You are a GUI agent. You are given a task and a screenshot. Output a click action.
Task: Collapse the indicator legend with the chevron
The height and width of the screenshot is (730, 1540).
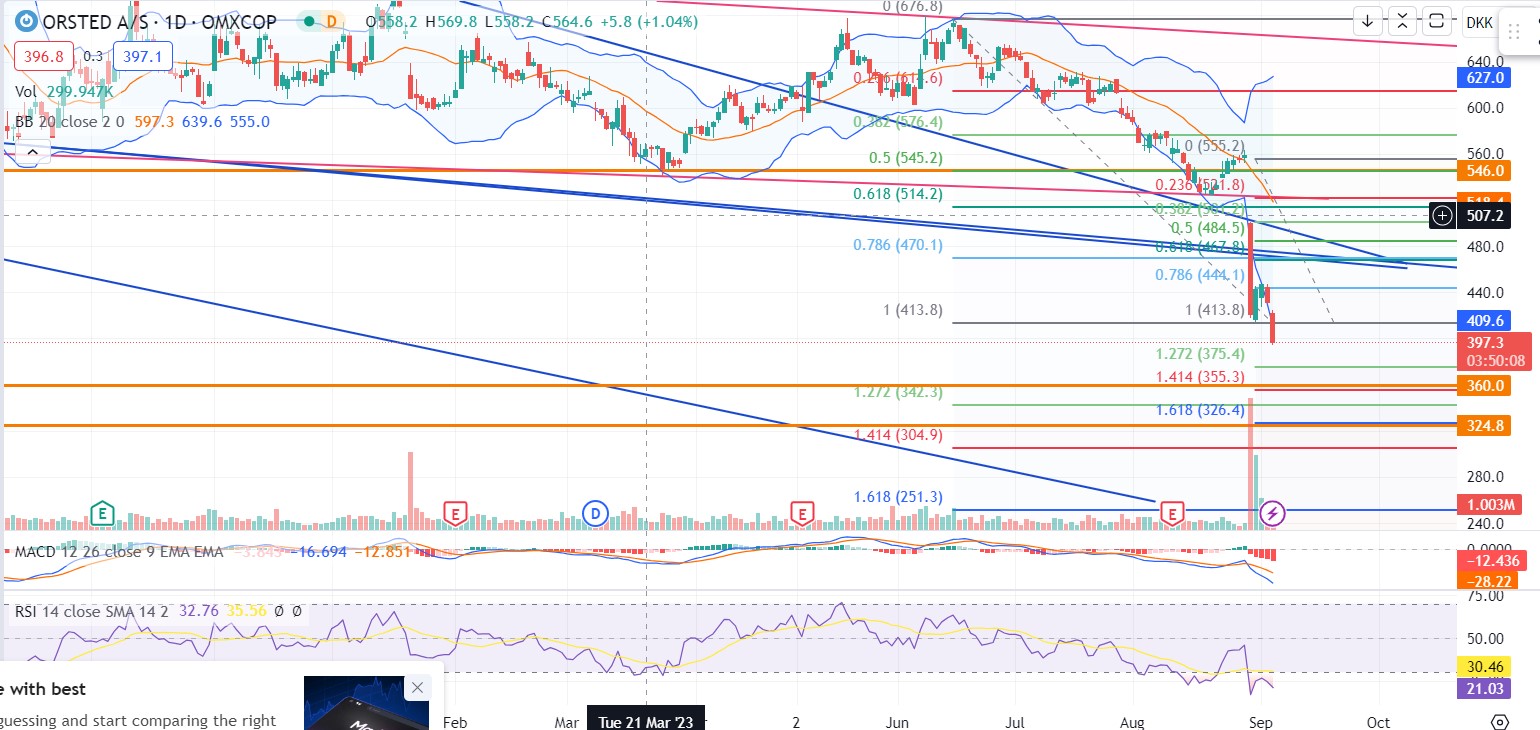point(32,152)
